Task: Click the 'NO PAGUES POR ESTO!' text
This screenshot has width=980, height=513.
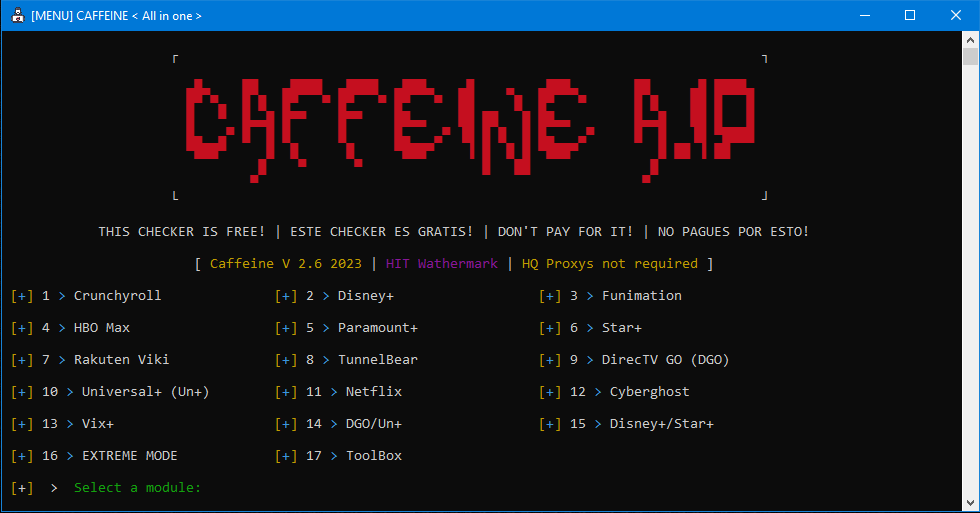Action: (733, 232)
